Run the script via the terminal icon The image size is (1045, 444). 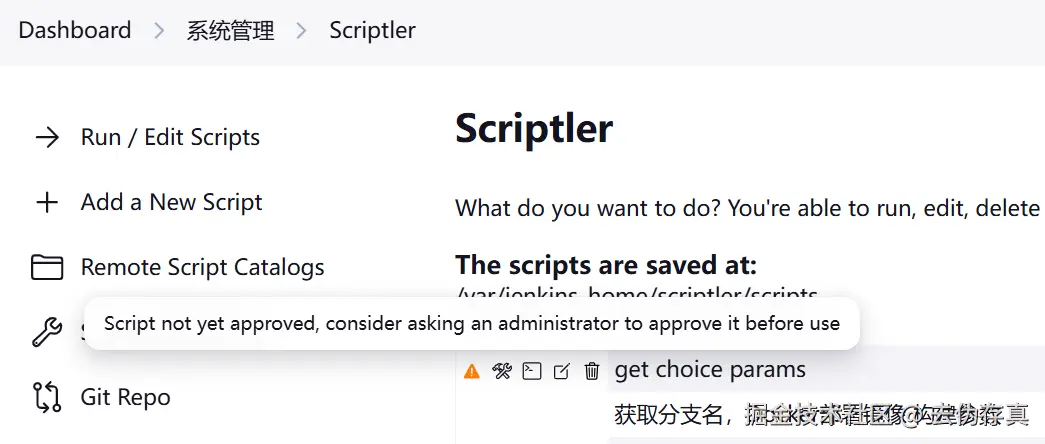(531, 371)
